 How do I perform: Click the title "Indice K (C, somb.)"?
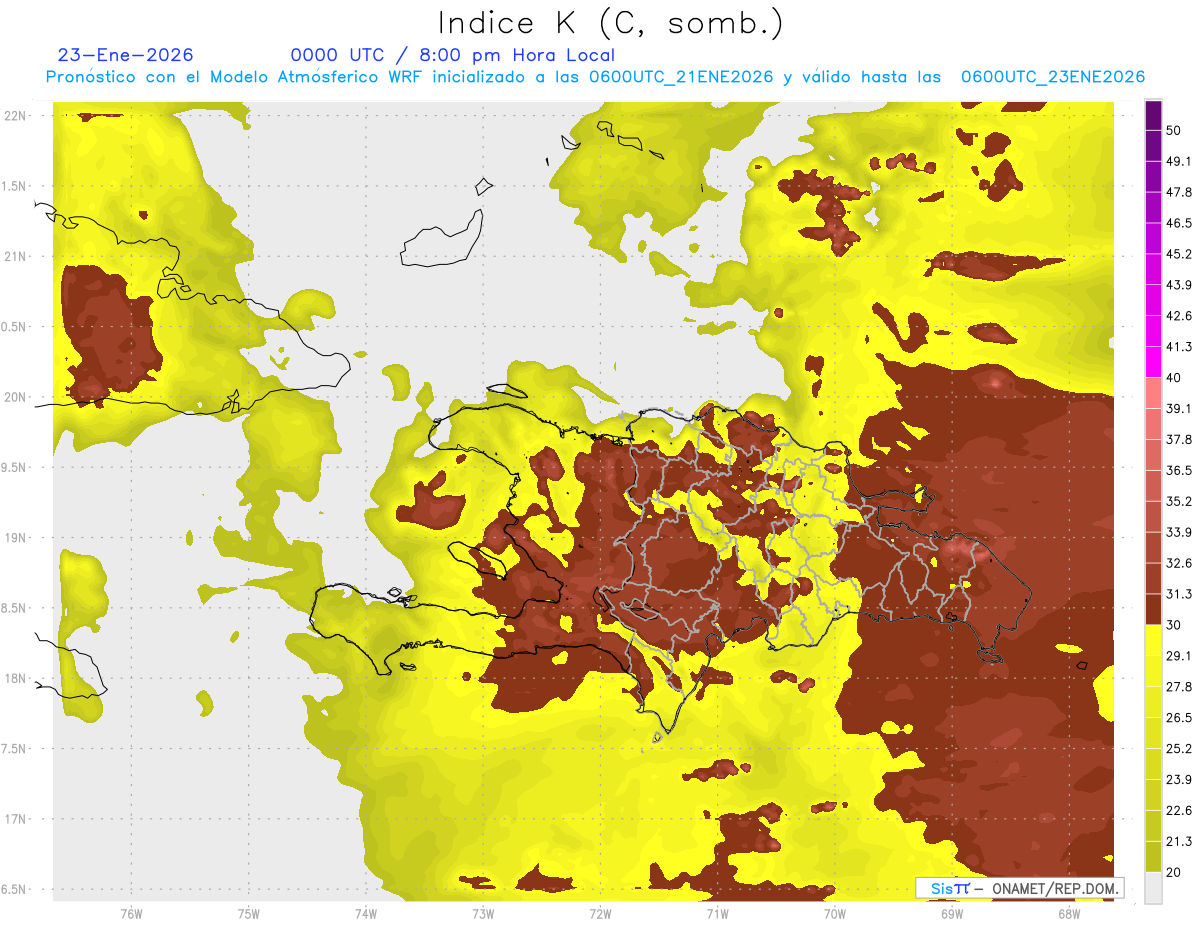(x=610, y=24)
